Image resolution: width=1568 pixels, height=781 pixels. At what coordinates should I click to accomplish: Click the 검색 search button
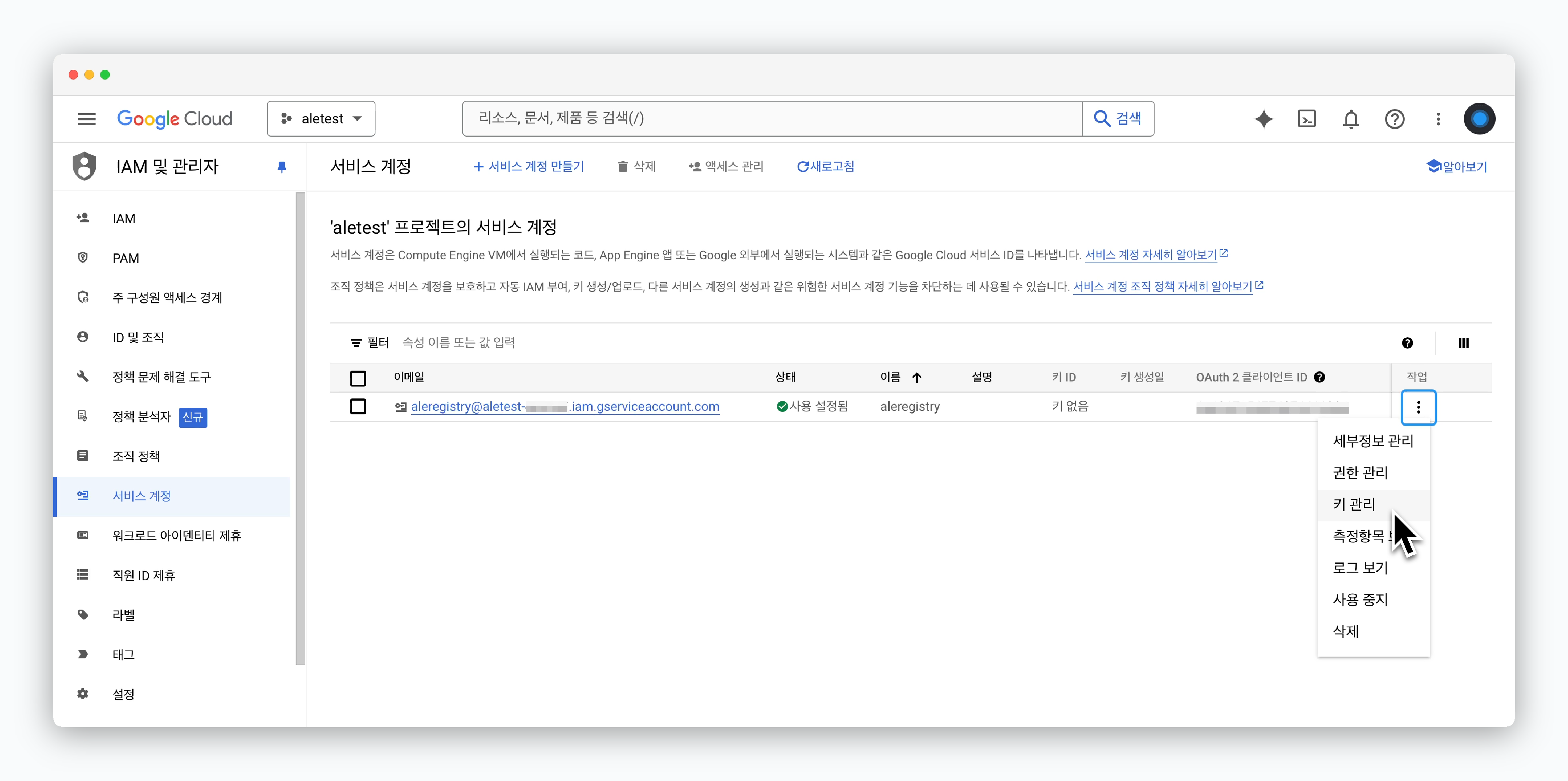click(x=1118, y=119)
